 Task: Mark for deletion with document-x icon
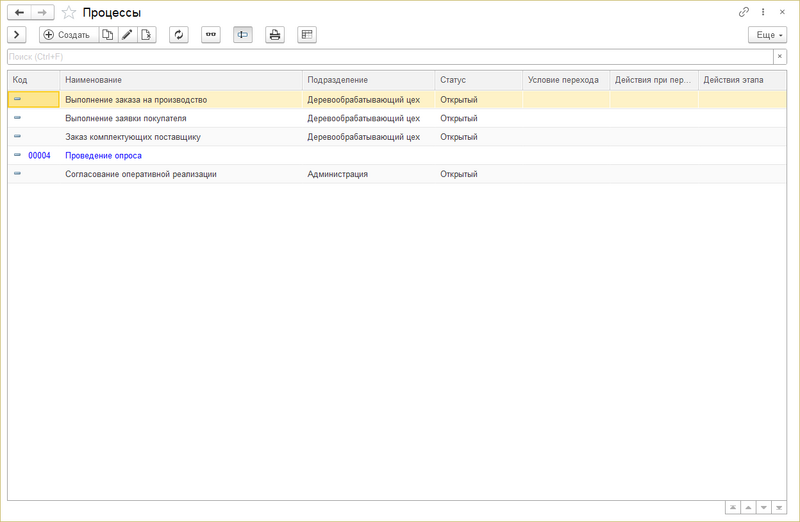[146, 35]
